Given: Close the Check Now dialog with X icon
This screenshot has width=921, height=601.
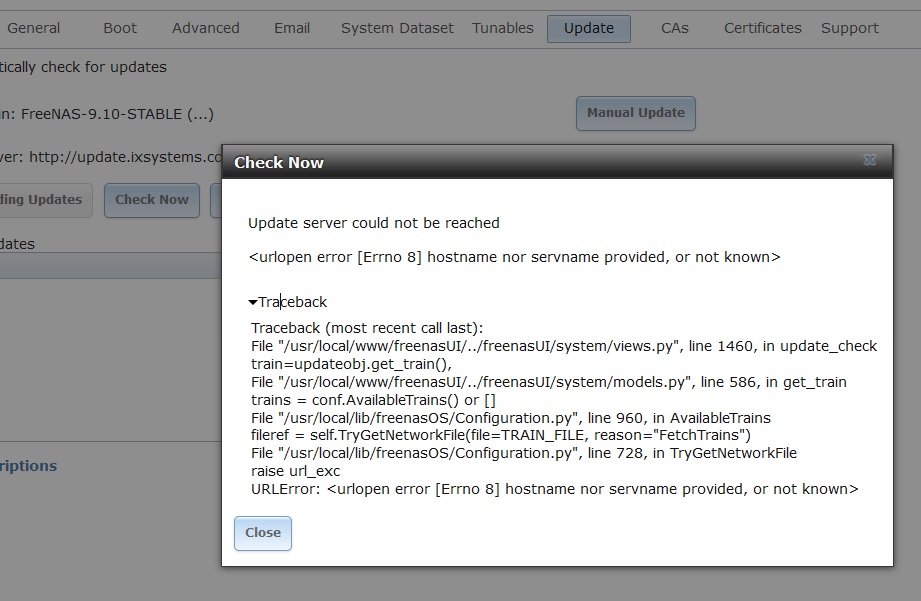Looking at the screenshot, I should [869, 160].
